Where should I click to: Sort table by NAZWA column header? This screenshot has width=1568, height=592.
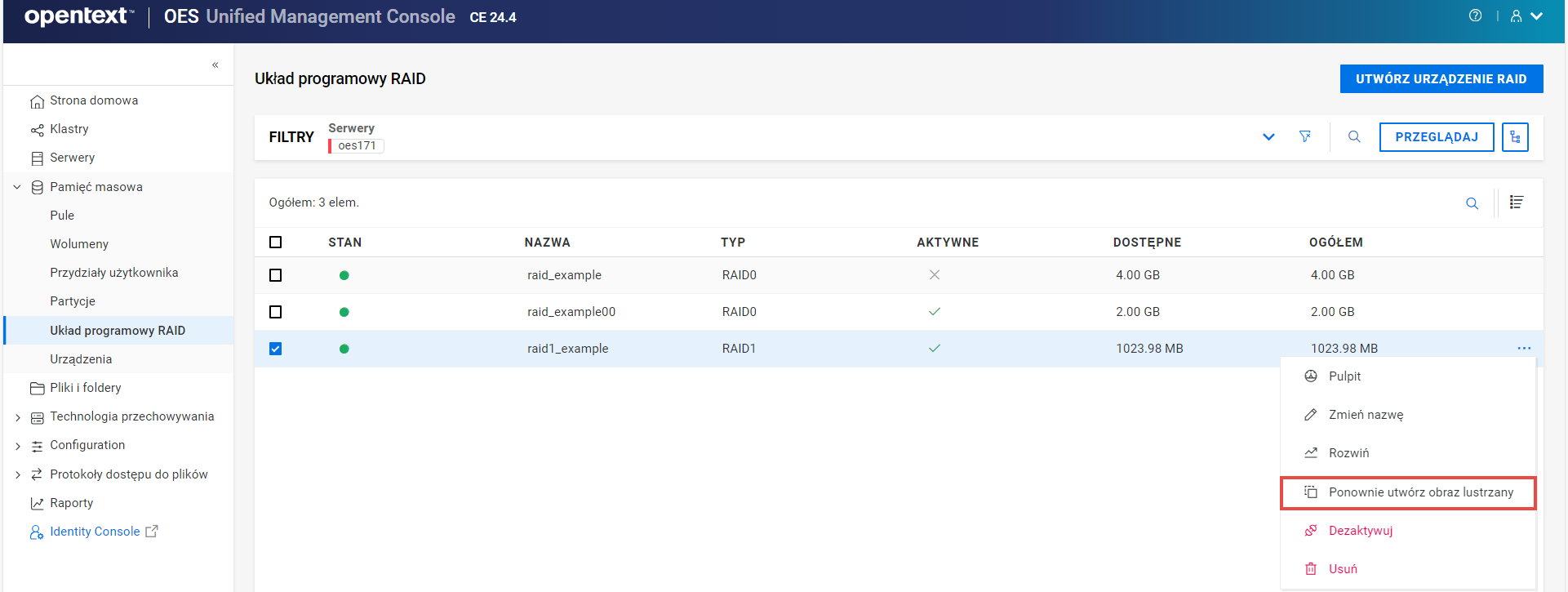coord(547,243)
